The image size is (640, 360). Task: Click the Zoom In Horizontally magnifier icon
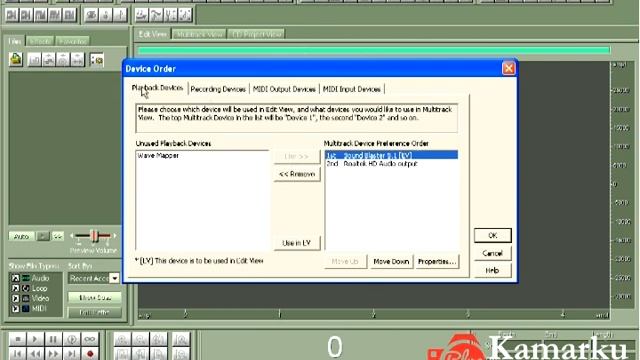point(122,339)
